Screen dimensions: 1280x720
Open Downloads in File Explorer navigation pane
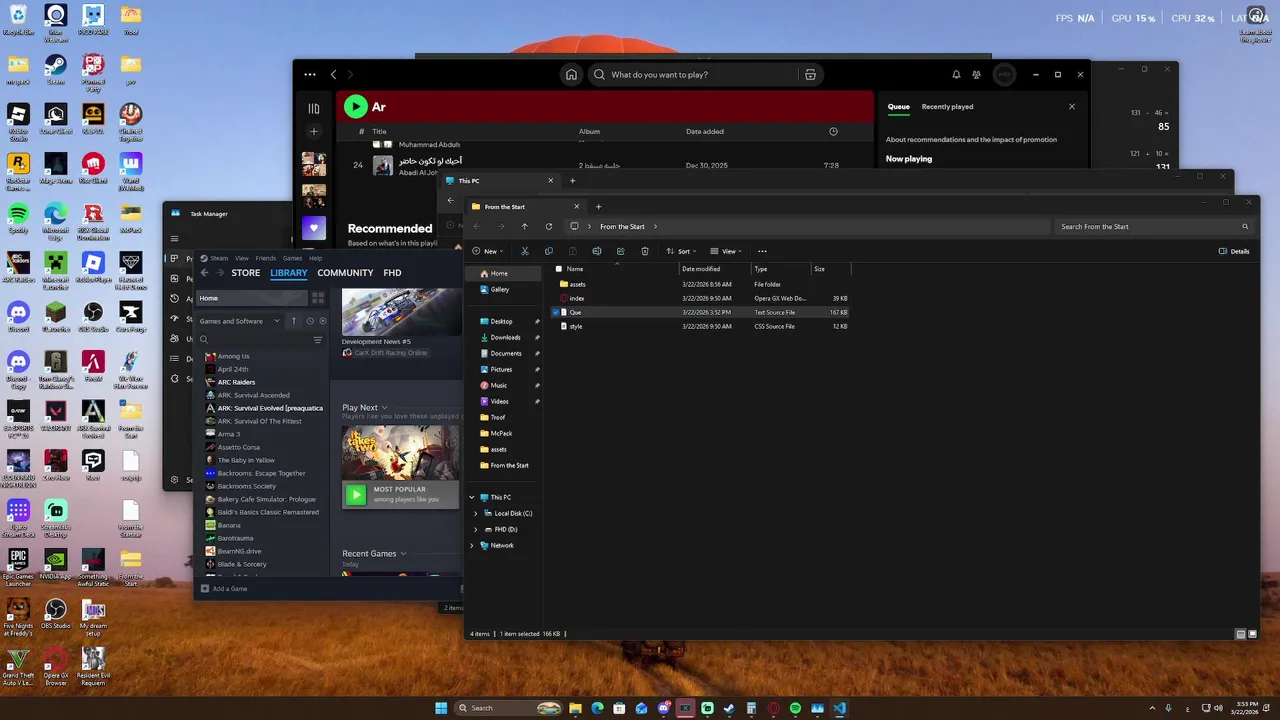505,337
